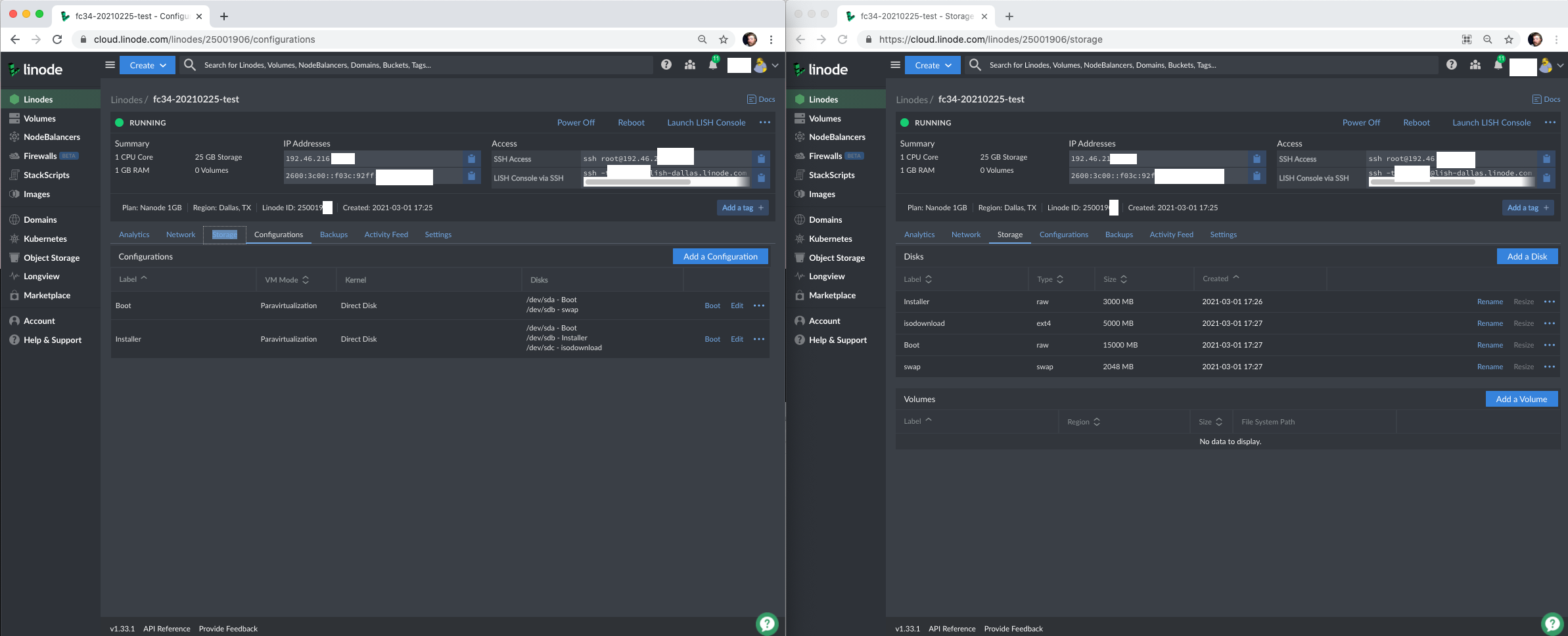Open community icon in right window header
This screenshot has height=636, width=1568.
pos(1475,64)
